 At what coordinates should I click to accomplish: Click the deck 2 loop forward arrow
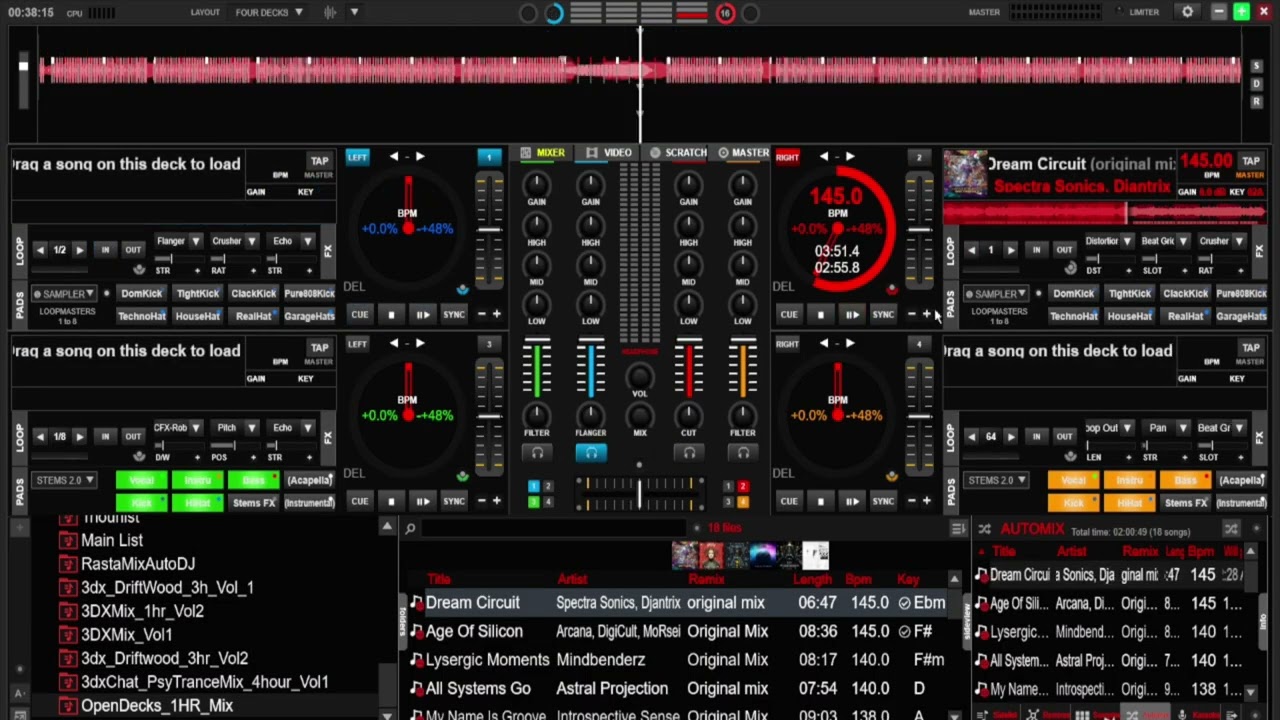(x=1011, y=249)
